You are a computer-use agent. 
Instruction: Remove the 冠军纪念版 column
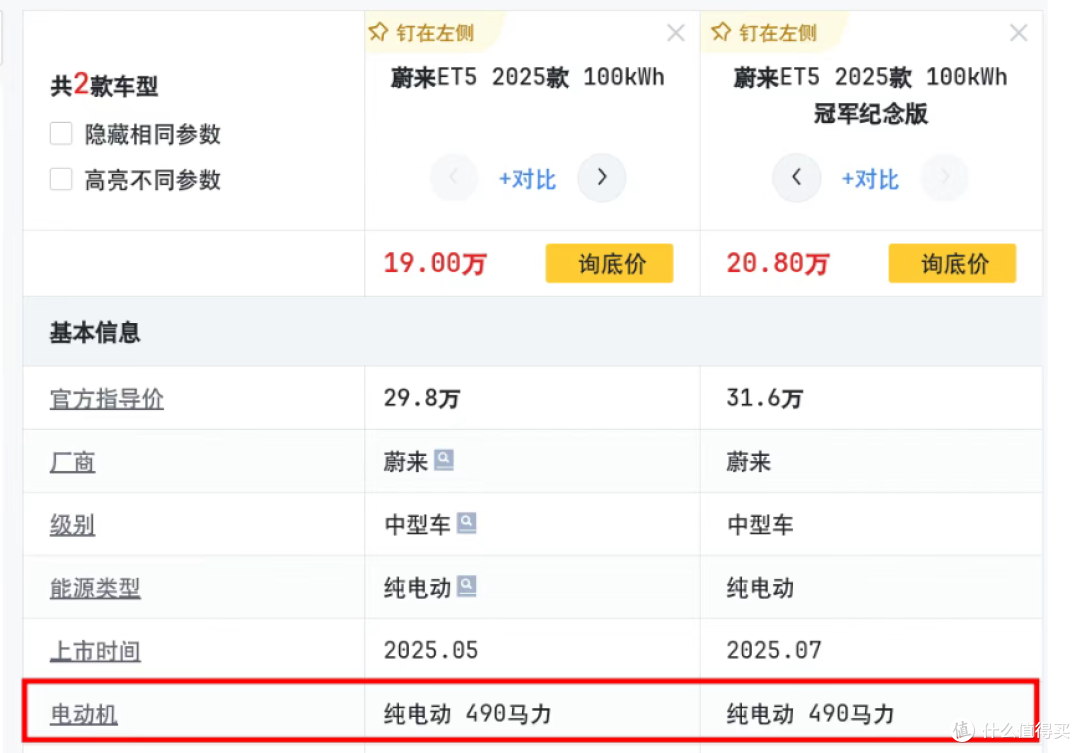(1018, 32)
